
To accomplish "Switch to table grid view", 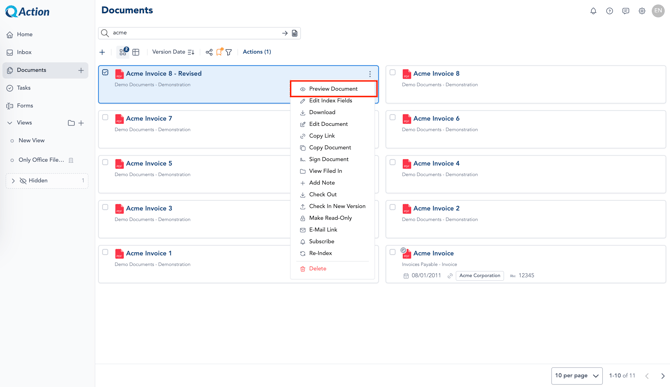I will coord(136,52).
